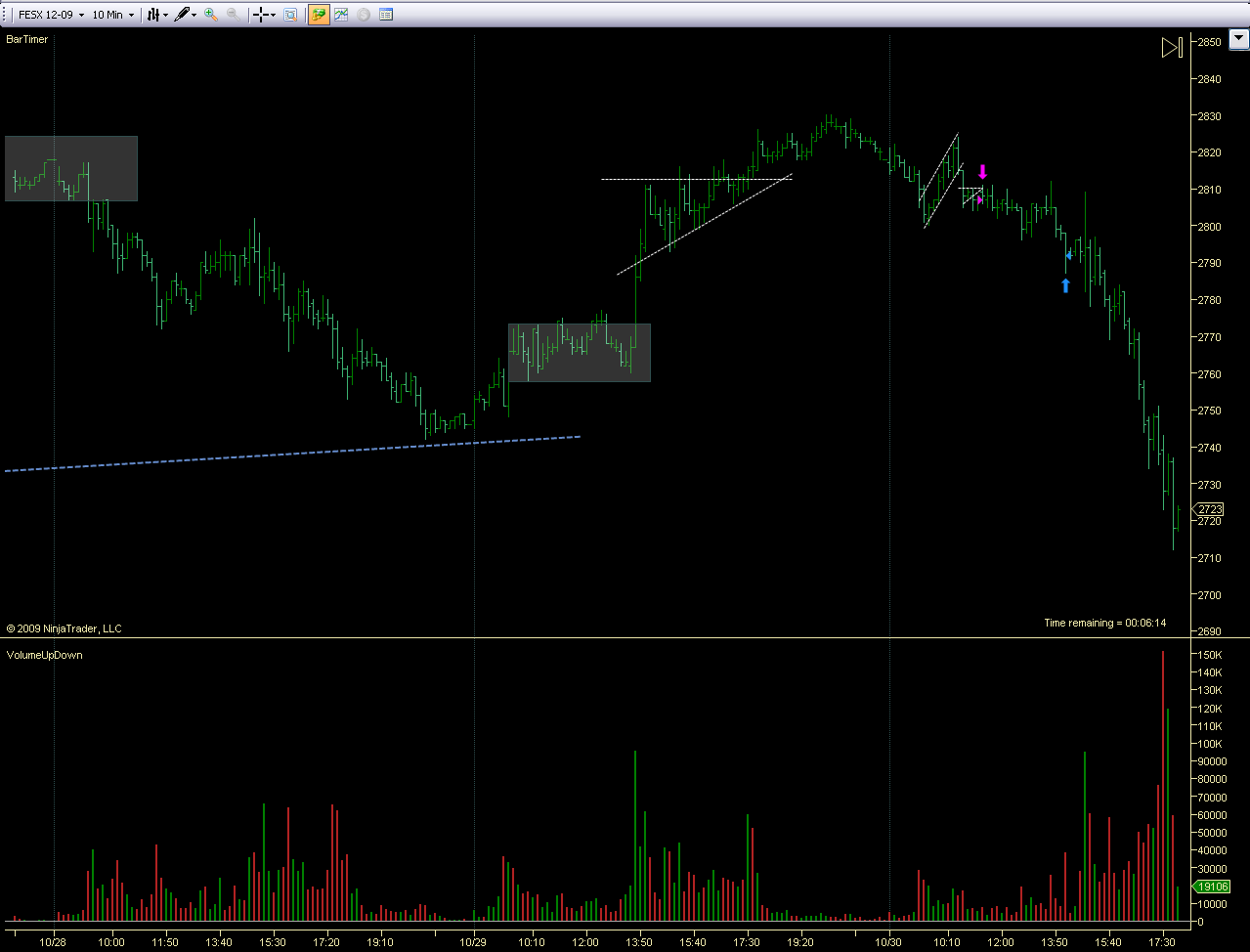Open the indicators chart icon
1250x952 pixels.
341,15
